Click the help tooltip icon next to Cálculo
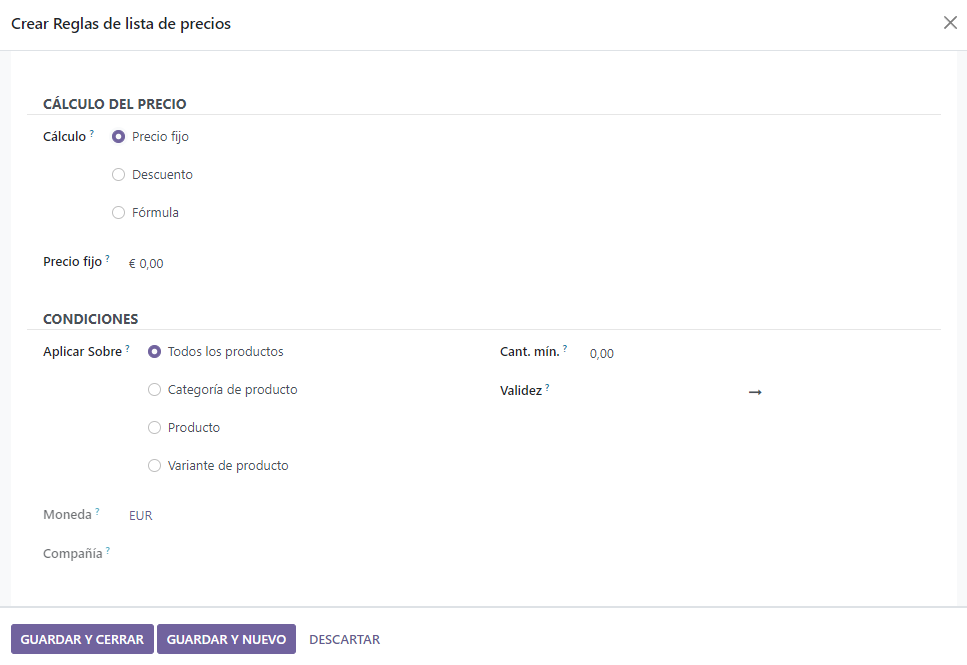The width and height of the screenshot is (967, 665). coord(92,133)
